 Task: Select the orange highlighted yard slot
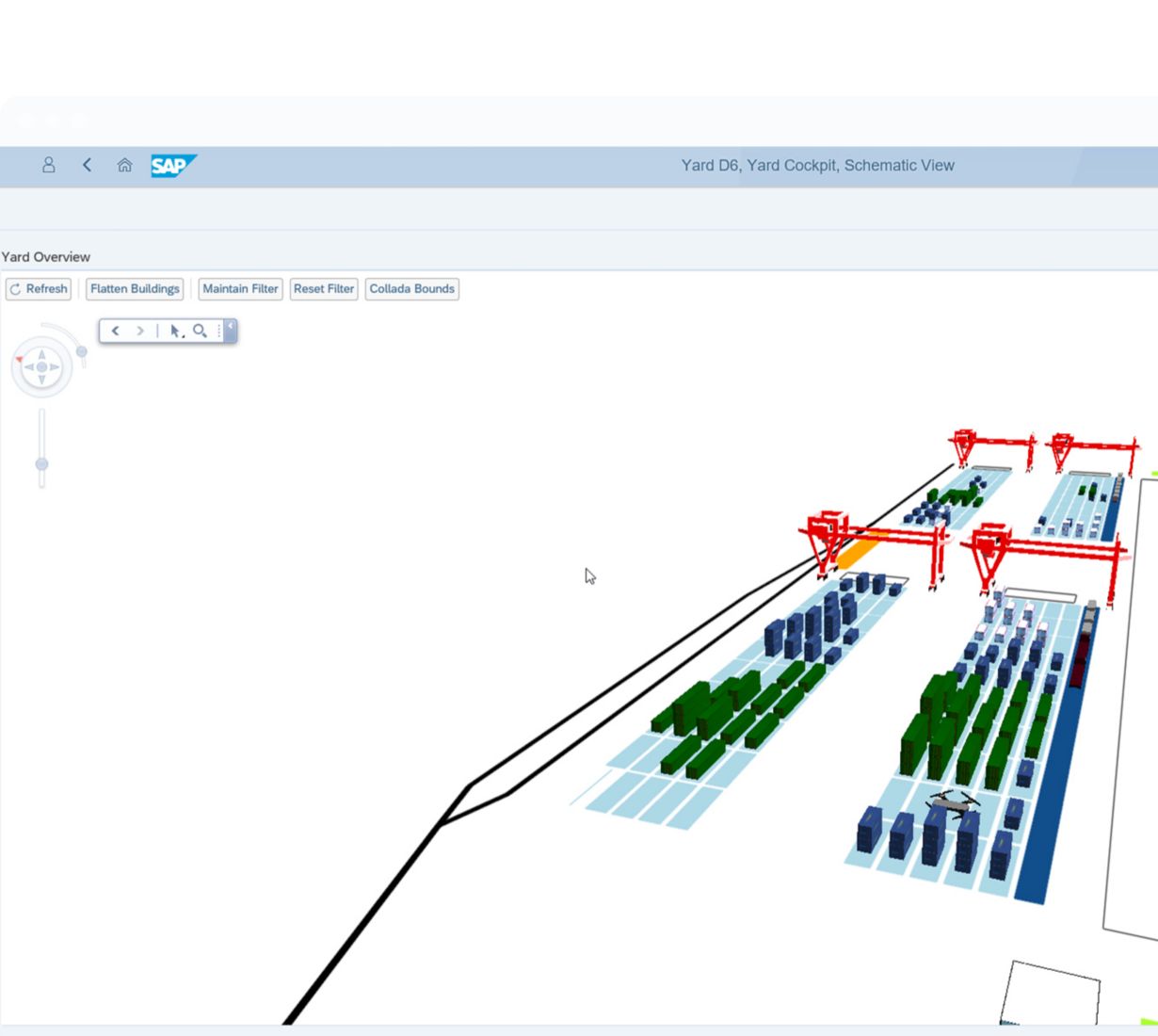click(x=860, y=549)
